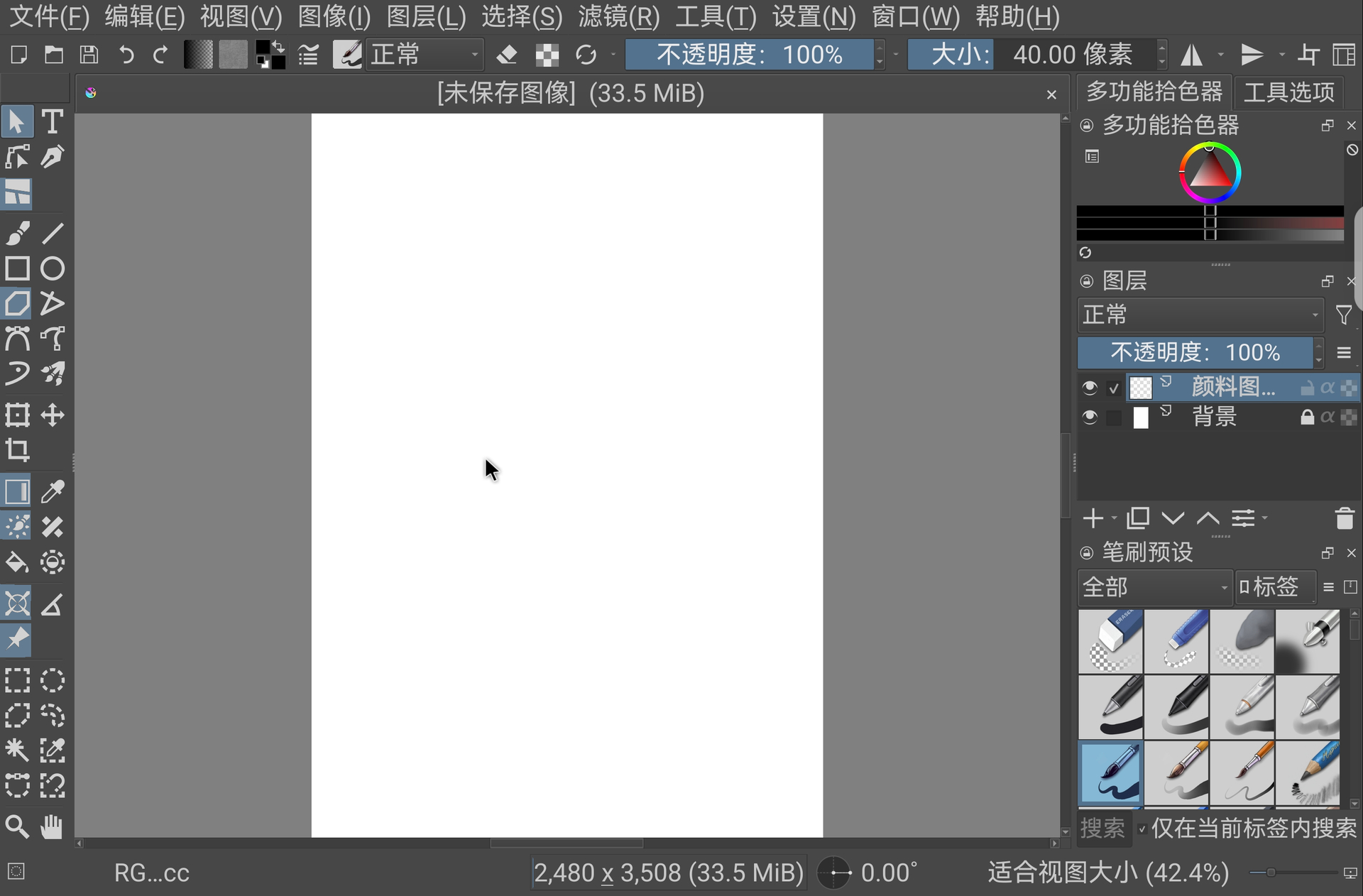This screenshot has width=1363, height=896.
Task: Pick the Fill bucket tool
Action: (x=17, y=562)
